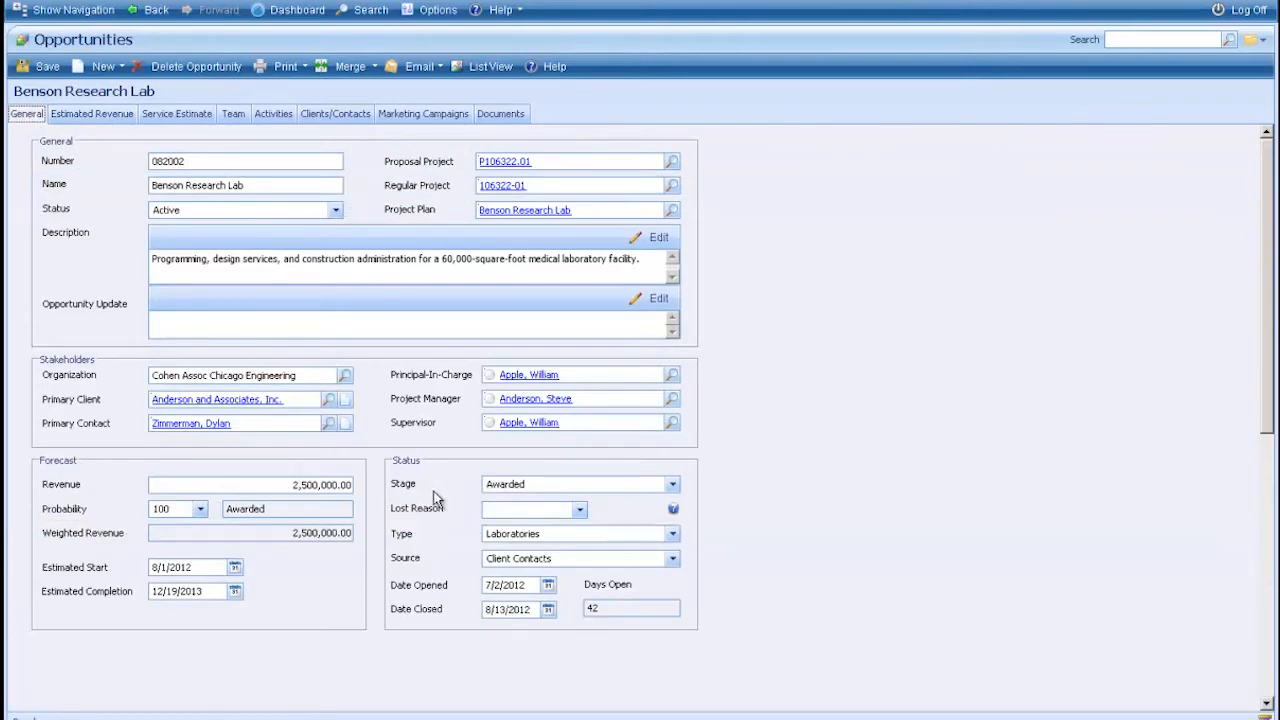Image resolution: width=1280 pixels, height=720 pixels.
Task: Click Log Off
Action: click(x=1240, y=10)
